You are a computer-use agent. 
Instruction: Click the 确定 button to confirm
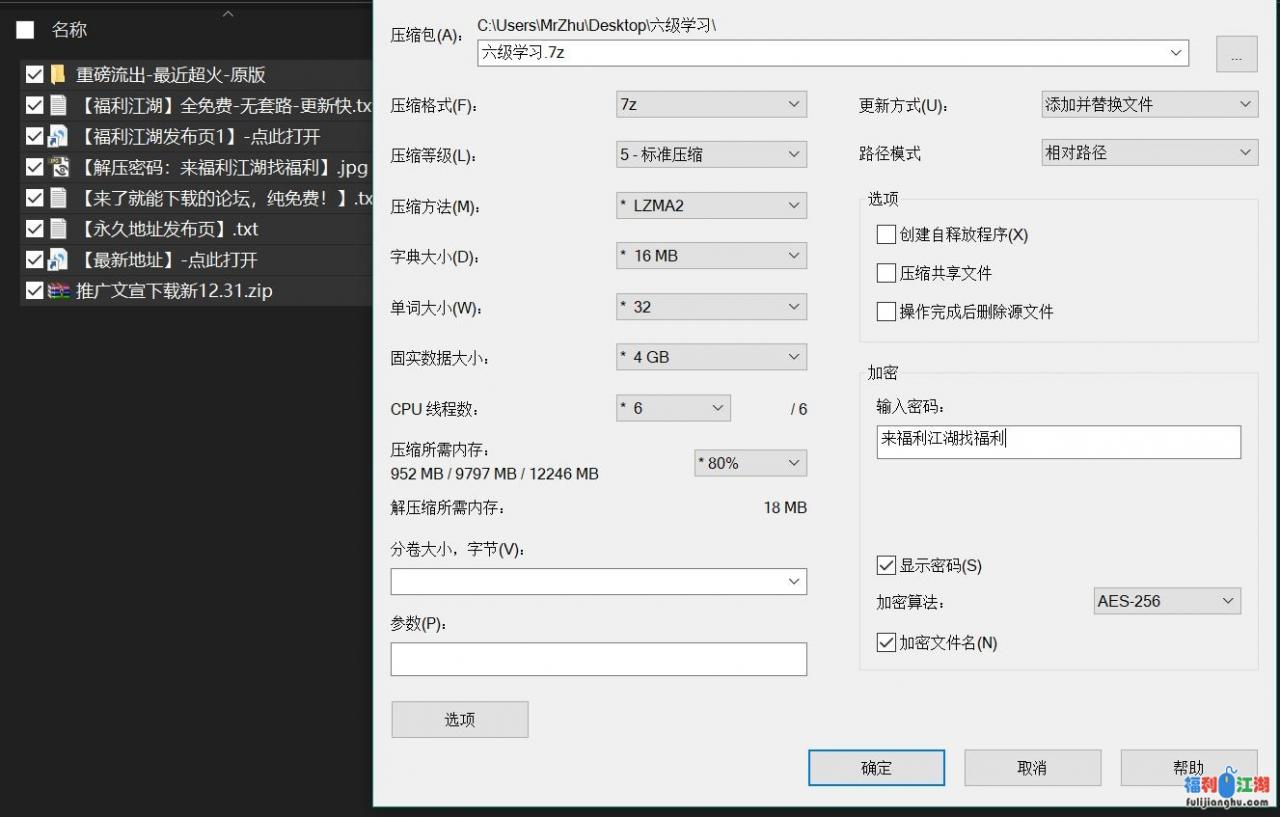coord(876,767)
